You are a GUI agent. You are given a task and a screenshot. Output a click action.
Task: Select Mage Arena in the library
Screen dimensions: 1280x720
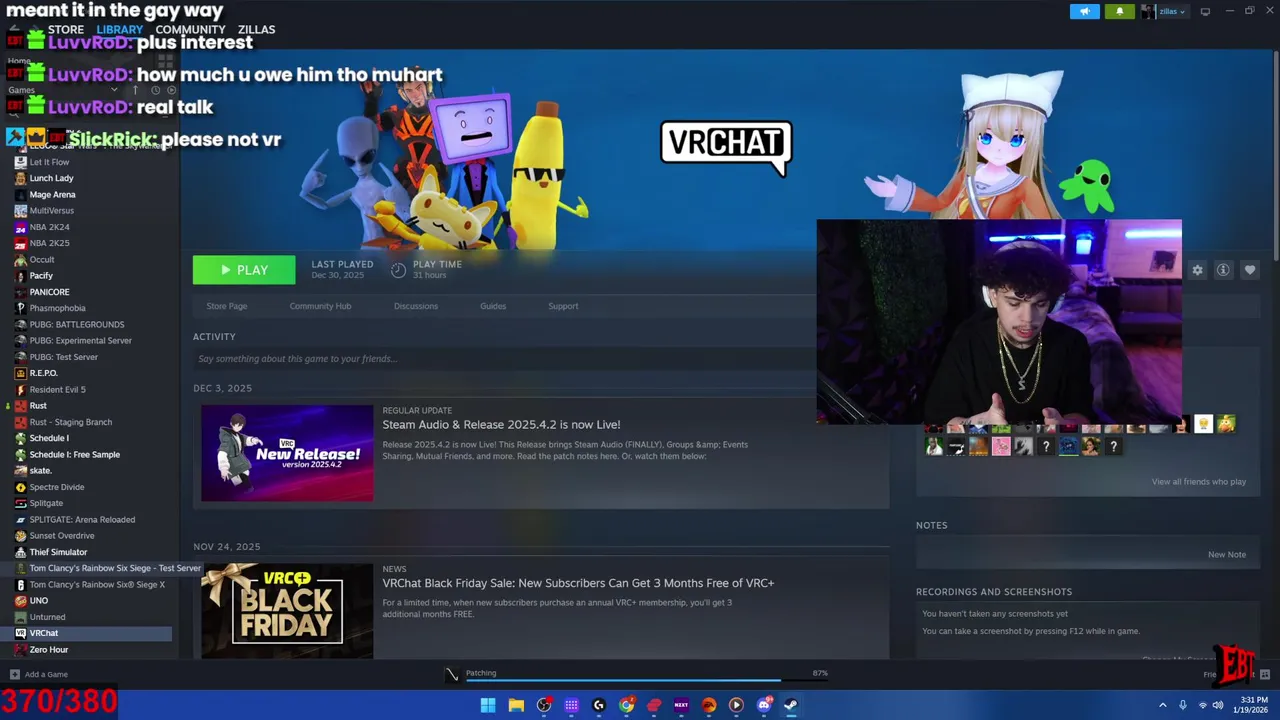tap(52, 194)
